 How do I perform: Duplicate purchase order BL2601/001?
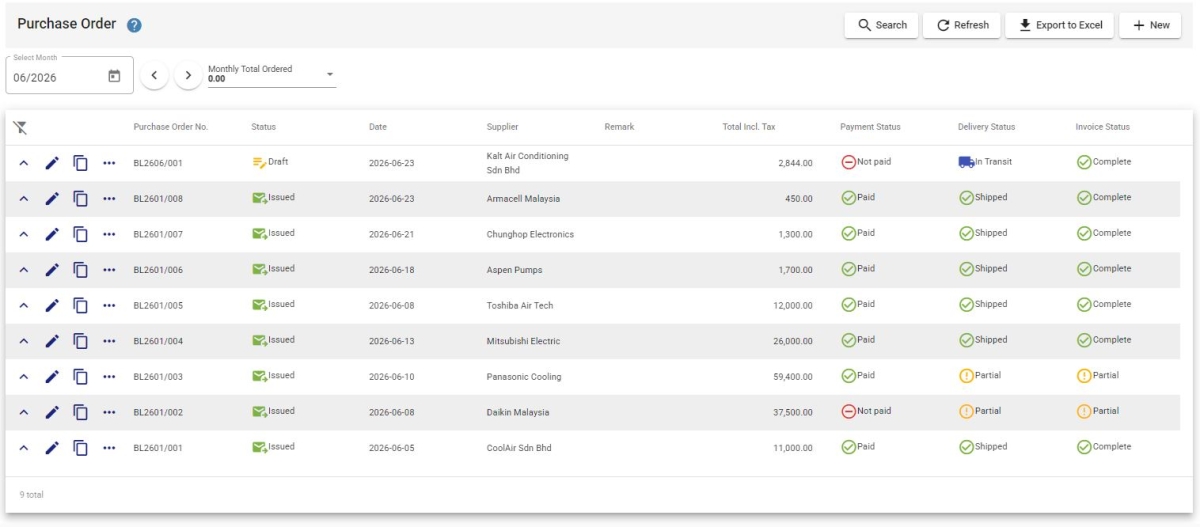coord(81,448)
